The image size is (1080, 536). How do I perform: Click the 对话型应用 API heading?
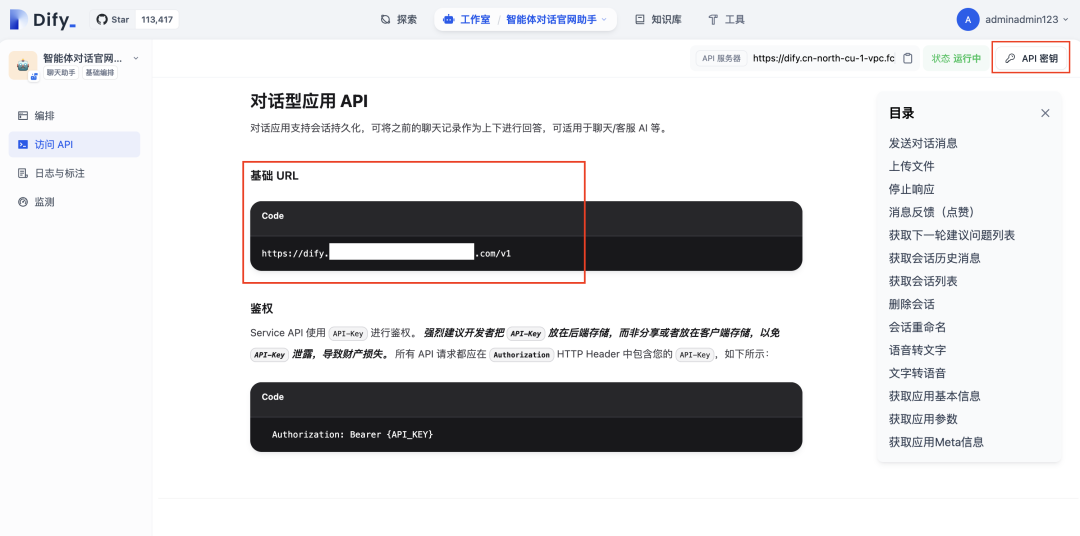coord(309,101)
